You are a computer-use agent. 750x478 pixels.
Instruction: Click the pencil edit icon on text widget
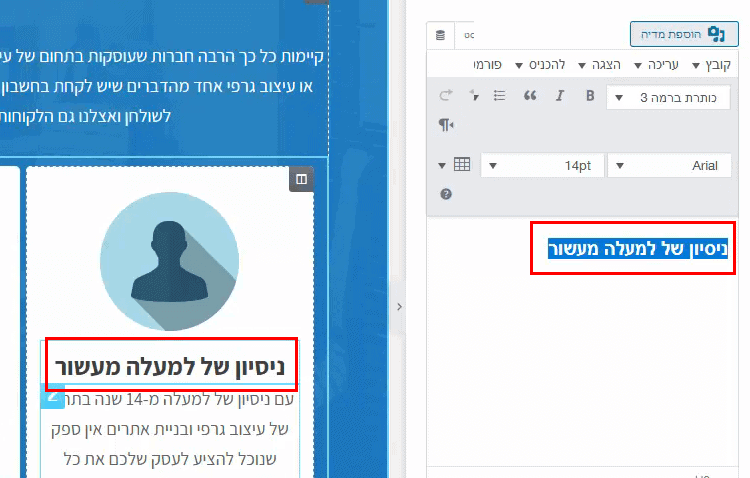click(52, 398)
